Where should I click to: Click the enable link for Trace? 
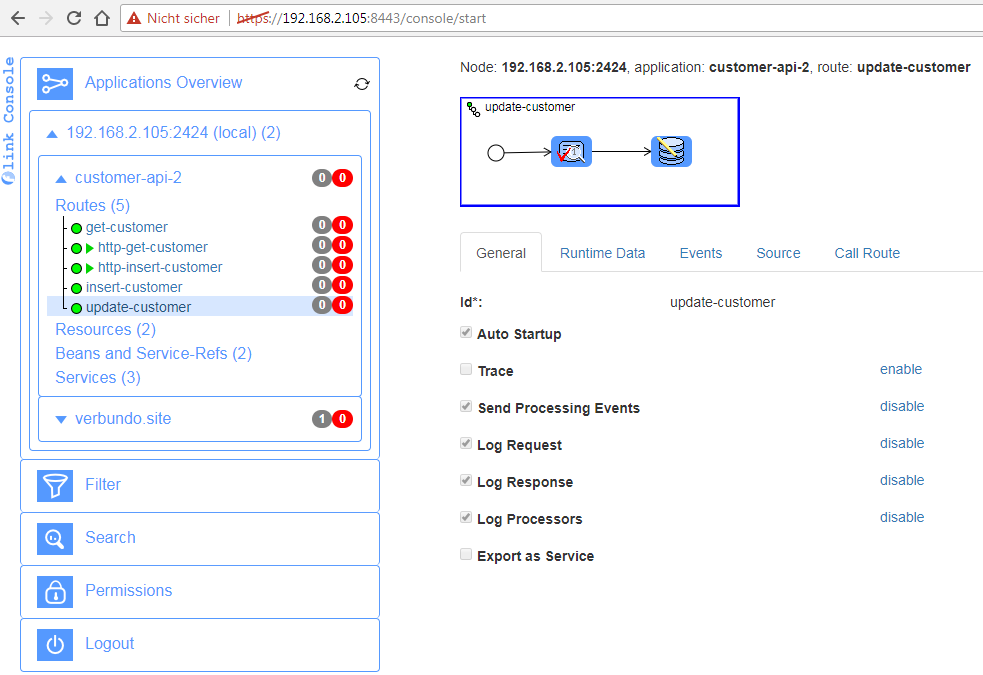(900, 369)
